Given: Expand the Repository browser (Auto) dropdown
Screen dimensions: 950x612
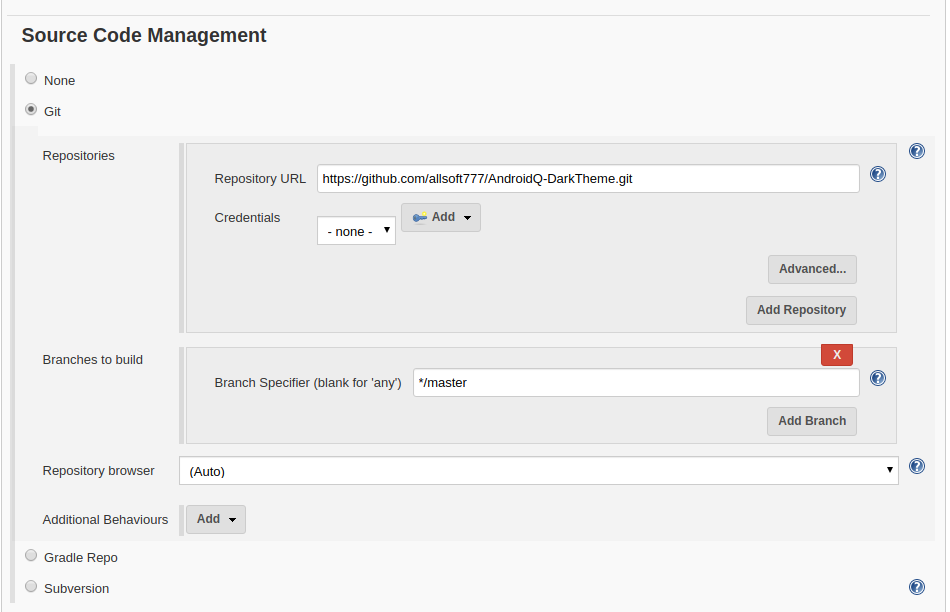Looking at the screenshot, I should 539,471.
